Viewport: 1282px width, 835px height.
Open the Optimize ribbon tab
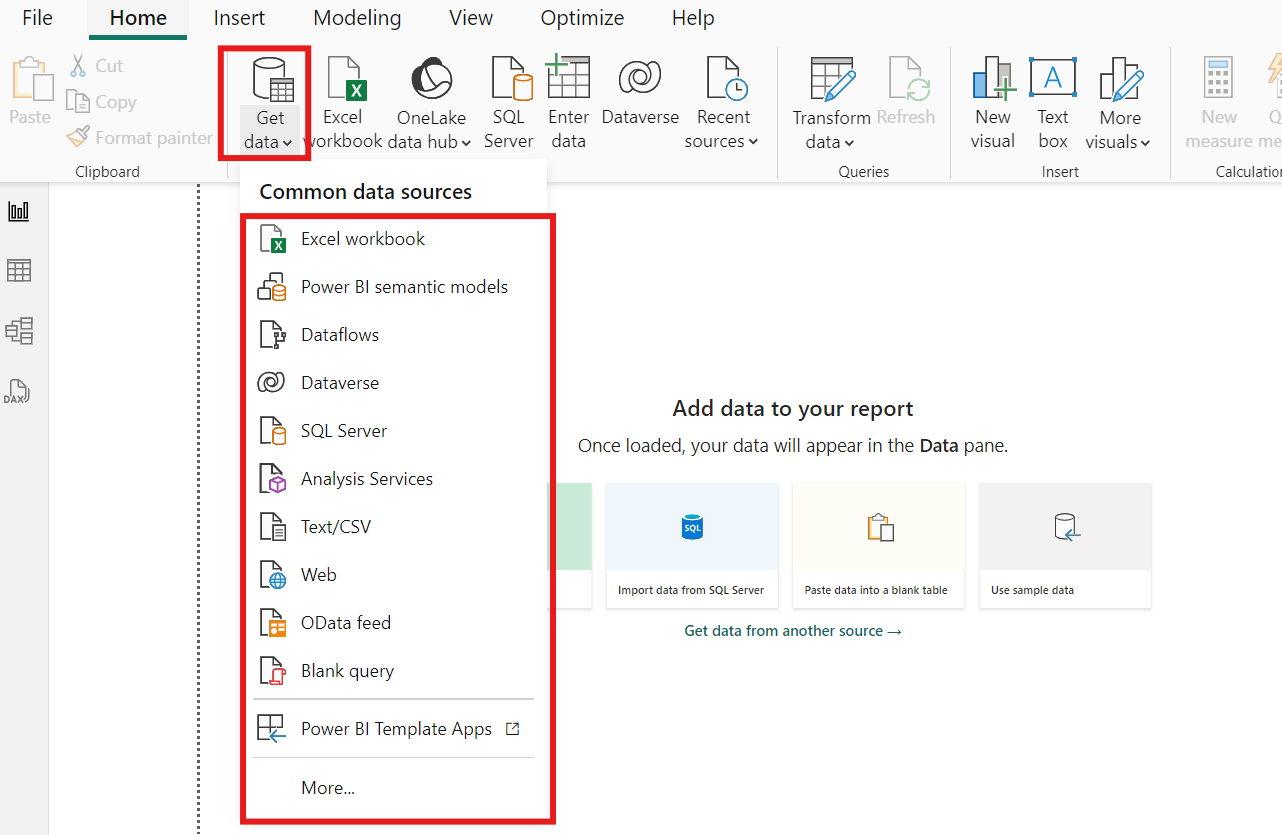point(582,18)
